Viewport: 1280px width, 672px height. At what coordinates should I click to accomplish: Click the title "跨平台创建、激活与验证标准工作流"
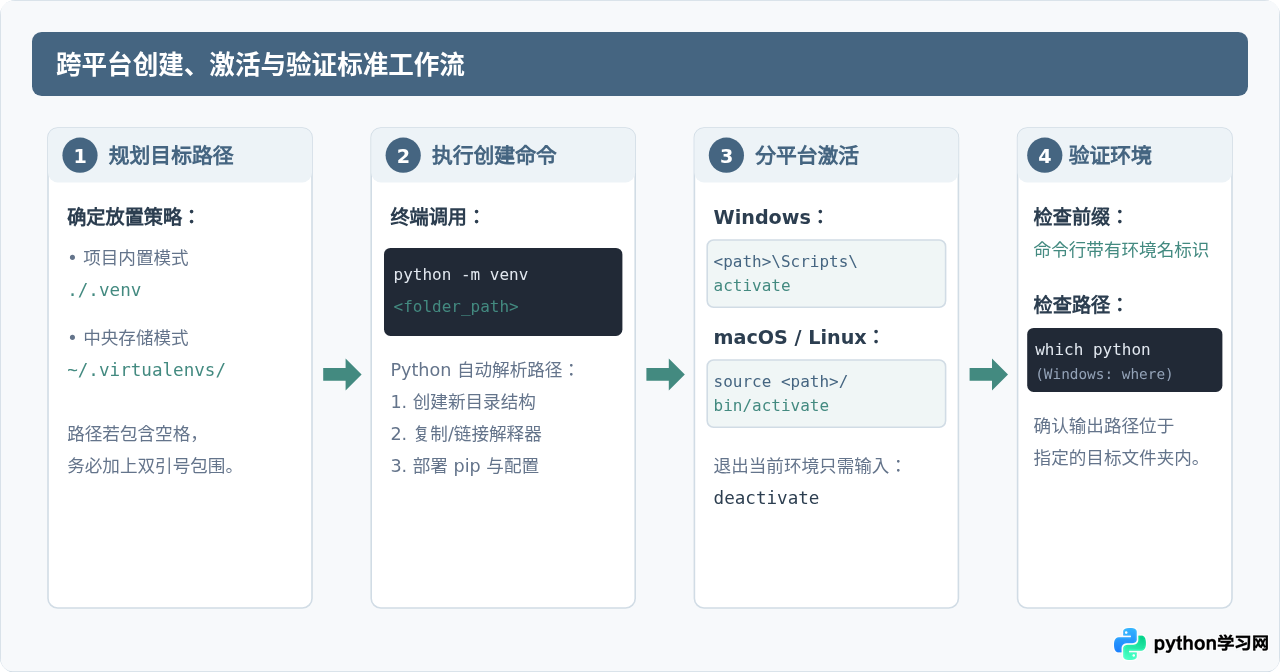261,65
